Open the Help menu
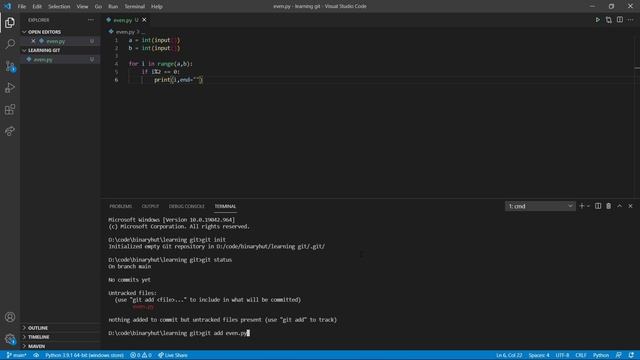This screenshot has height=360, width=640. click(157, 7)
